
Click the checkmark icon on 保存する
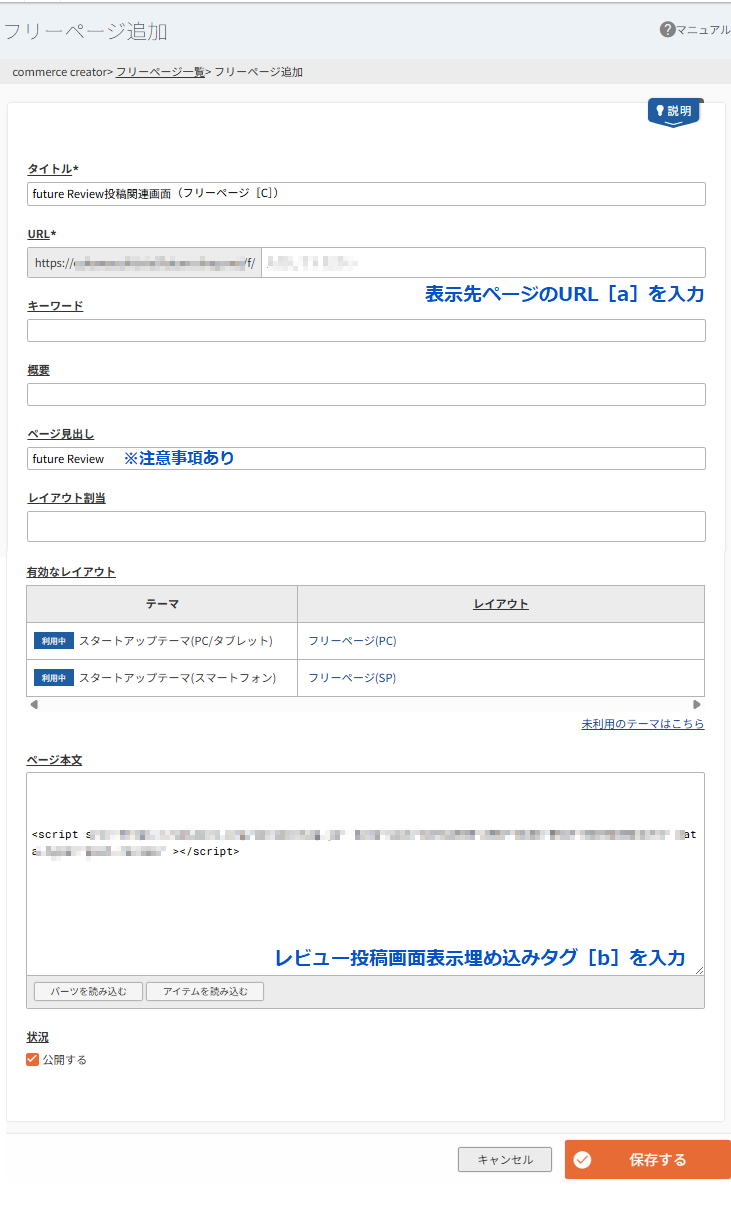tap(582, 1160)
